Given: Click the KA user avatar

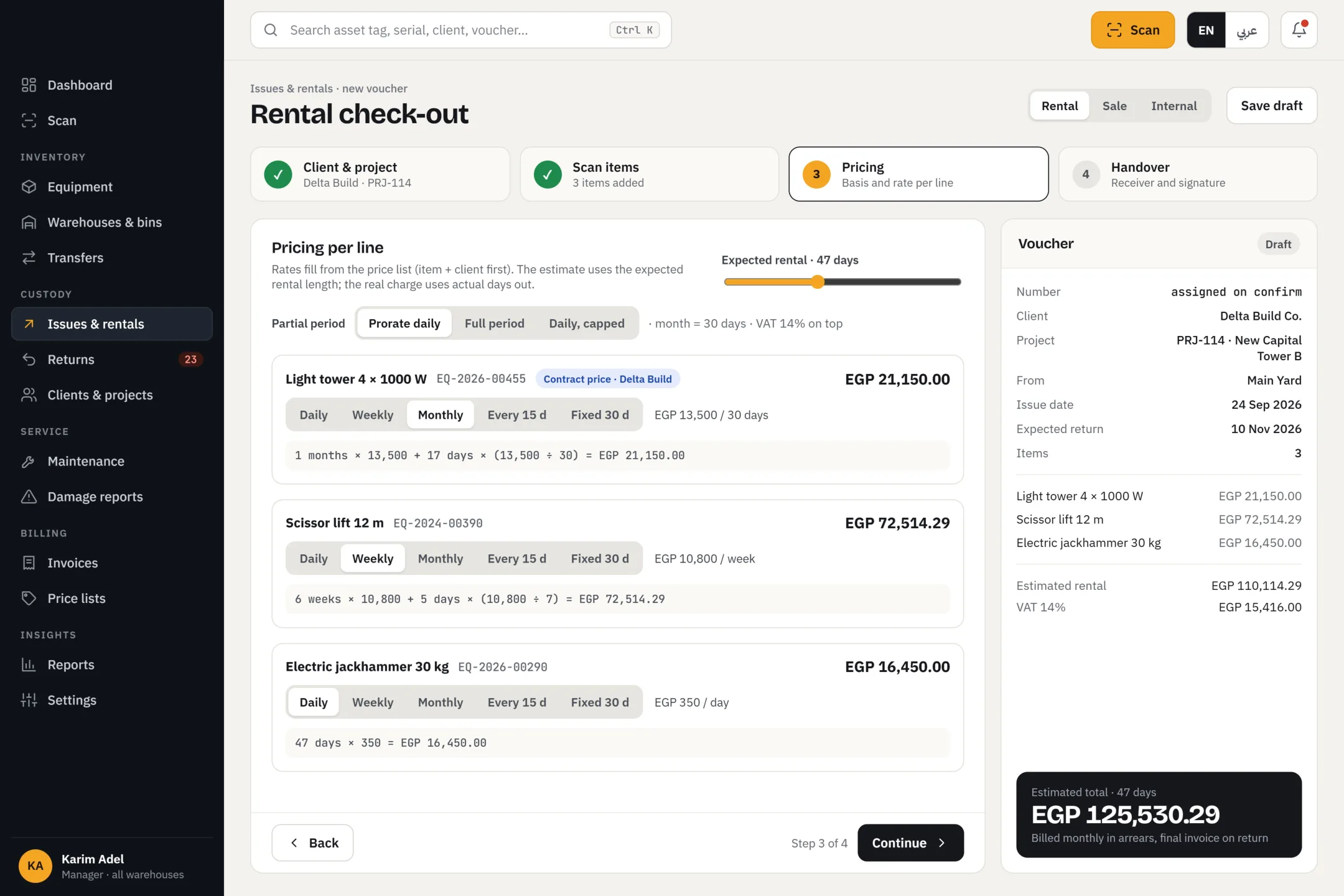Looking at the screenshot, I should (35, 866).
